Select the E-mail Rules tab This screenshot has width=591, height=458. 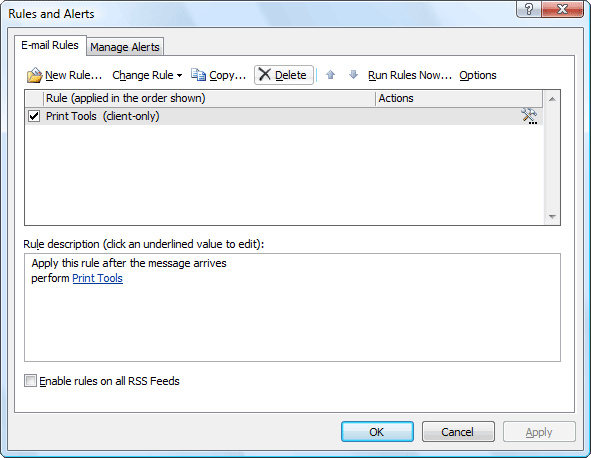click(x=50, y=45)
